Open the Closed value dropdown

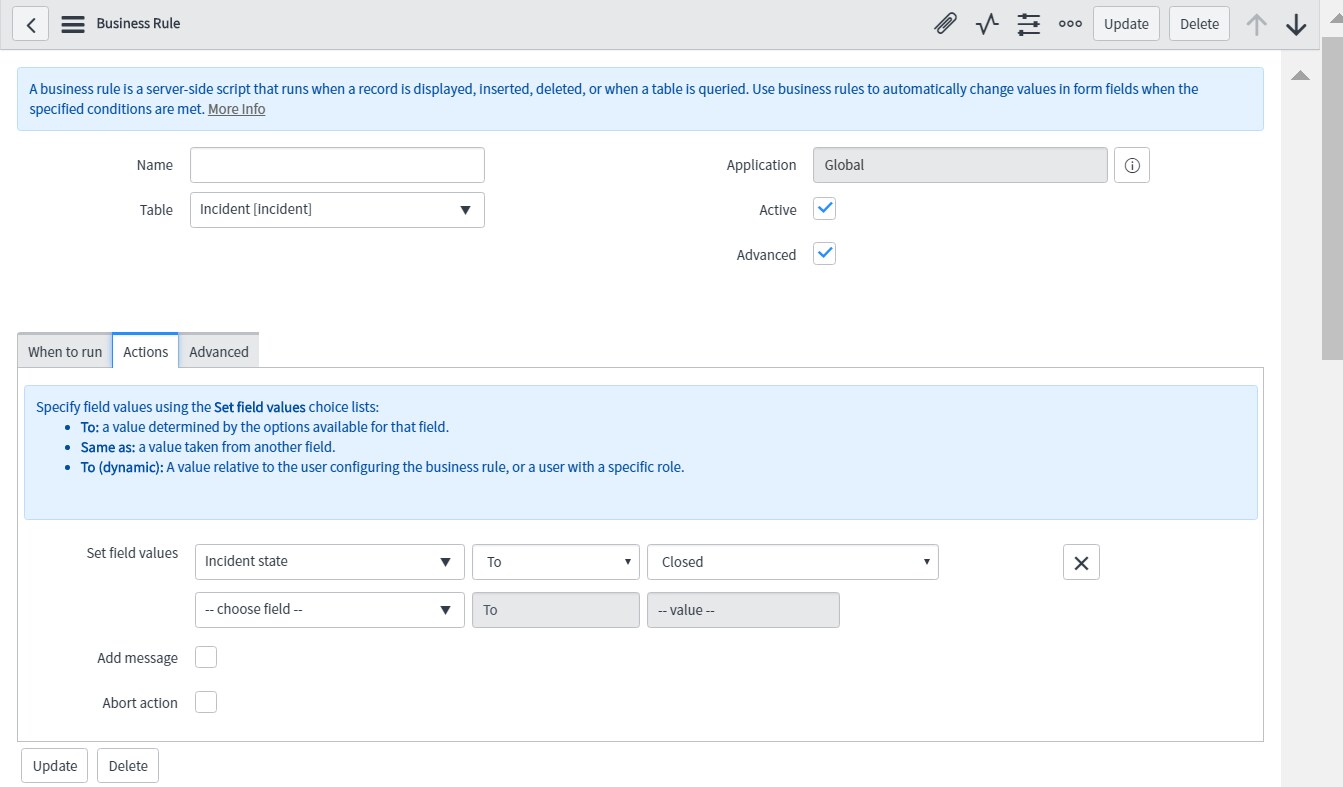(792, 562)
